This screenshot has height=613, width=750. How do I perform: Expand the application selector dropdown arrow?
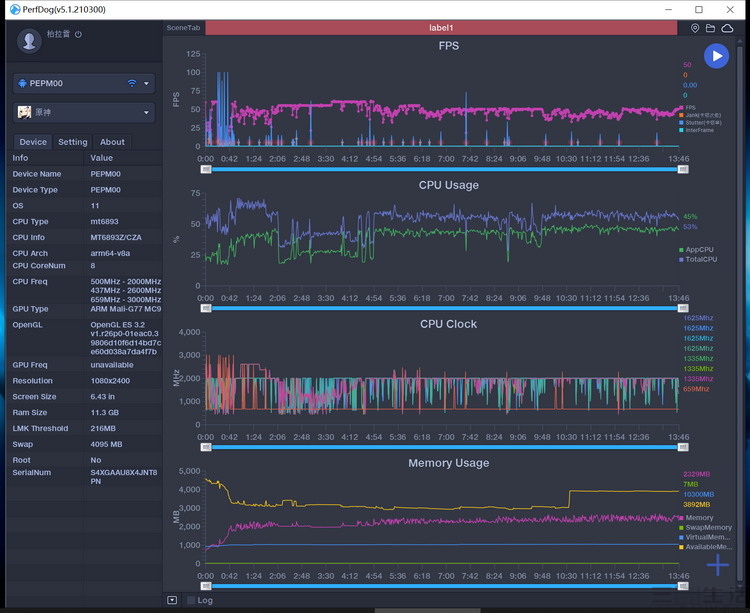pos(146,112)
